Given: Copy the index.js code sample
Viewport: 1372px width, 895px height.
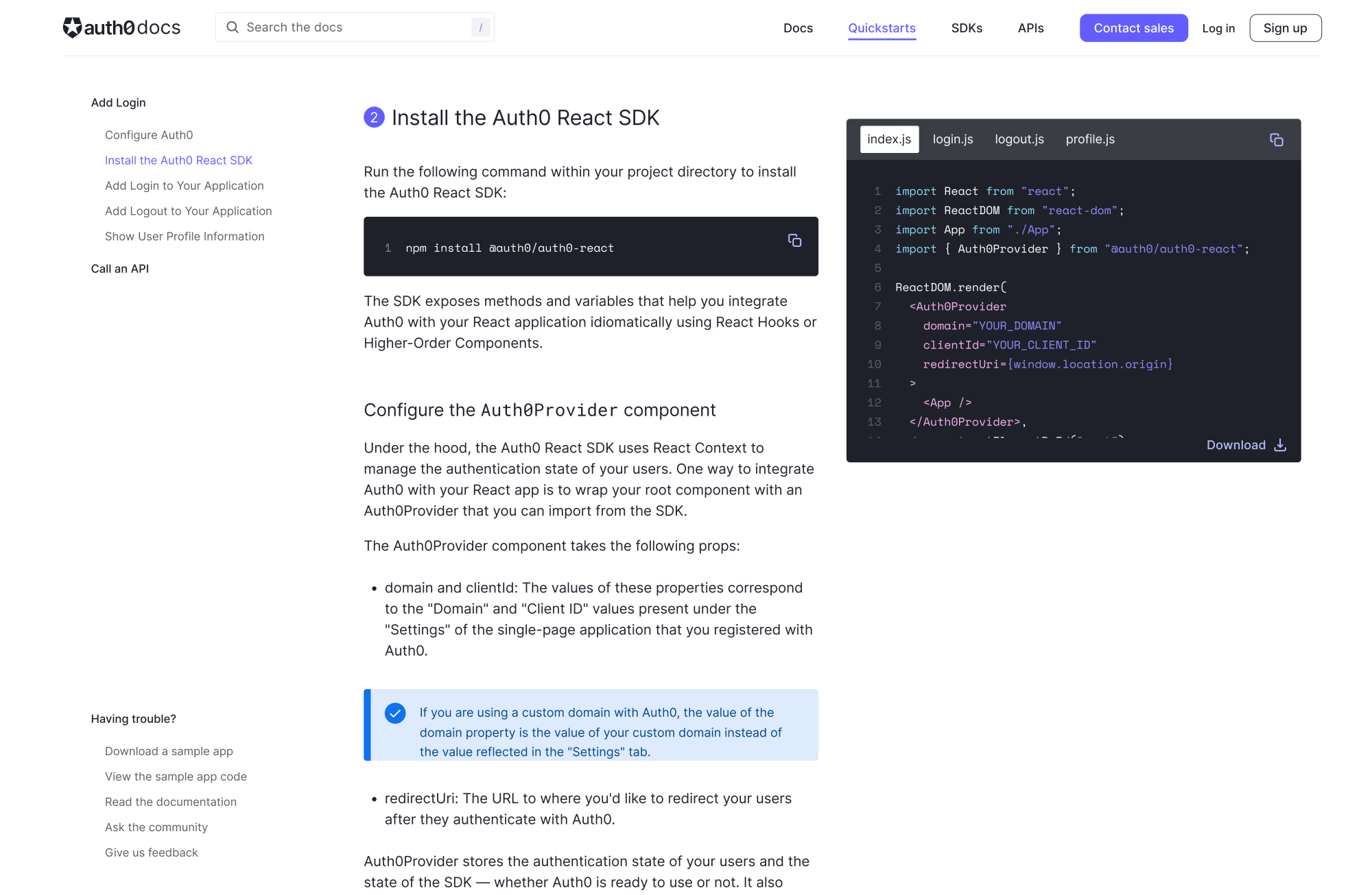Looking at the screenshot, I should (1276, 140).
